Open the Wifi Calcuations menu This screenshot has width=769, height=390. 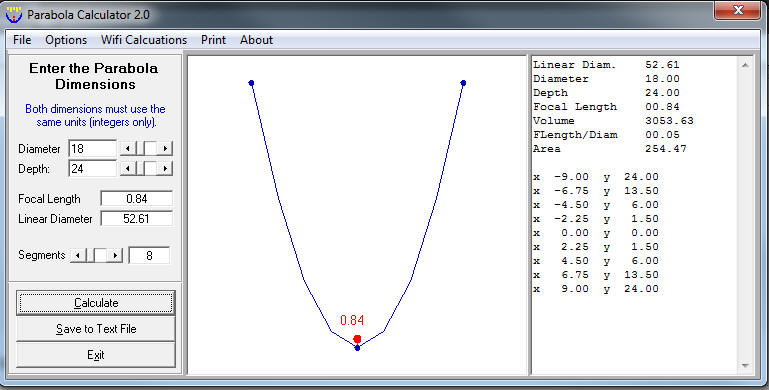point(144,40)
